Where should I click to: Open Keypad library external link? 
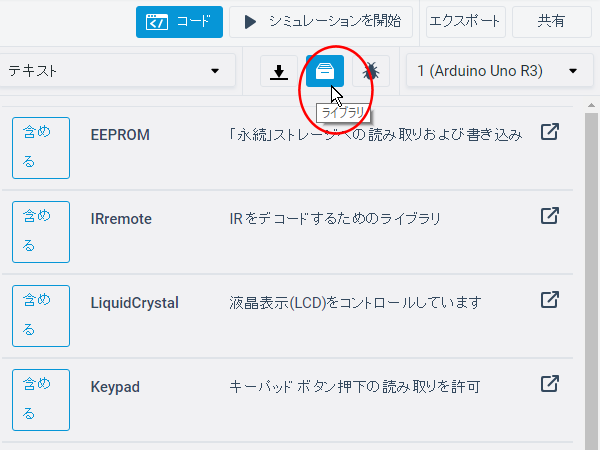pos(549,383)
